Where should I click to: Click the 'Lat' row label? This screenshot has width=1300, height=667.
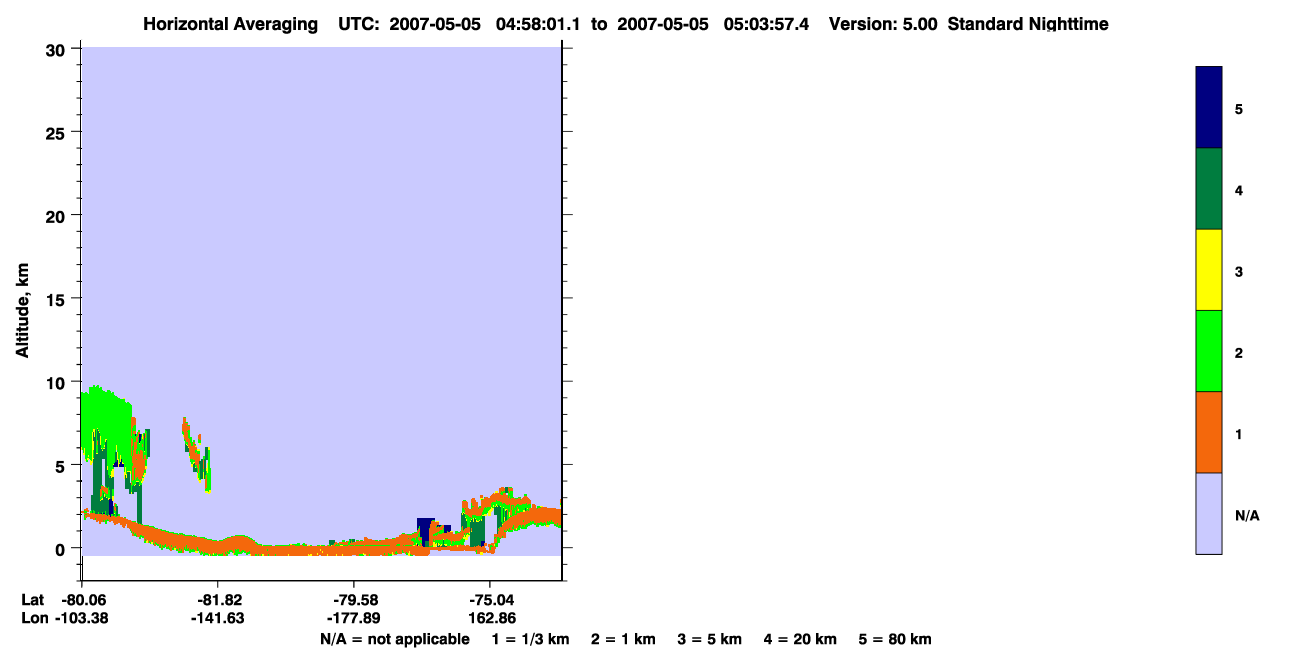point(32,600)
